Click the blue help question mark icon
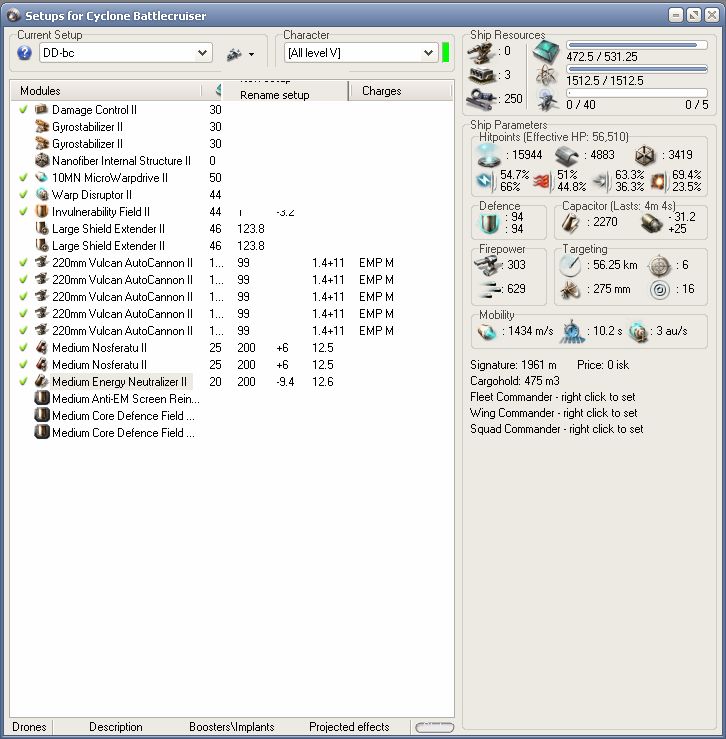 pos(24,53)
